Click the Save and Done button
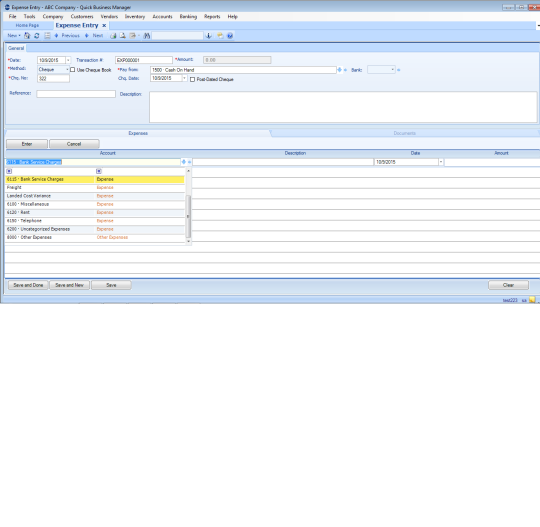540x527 pixels. click(x=28, y=285)
